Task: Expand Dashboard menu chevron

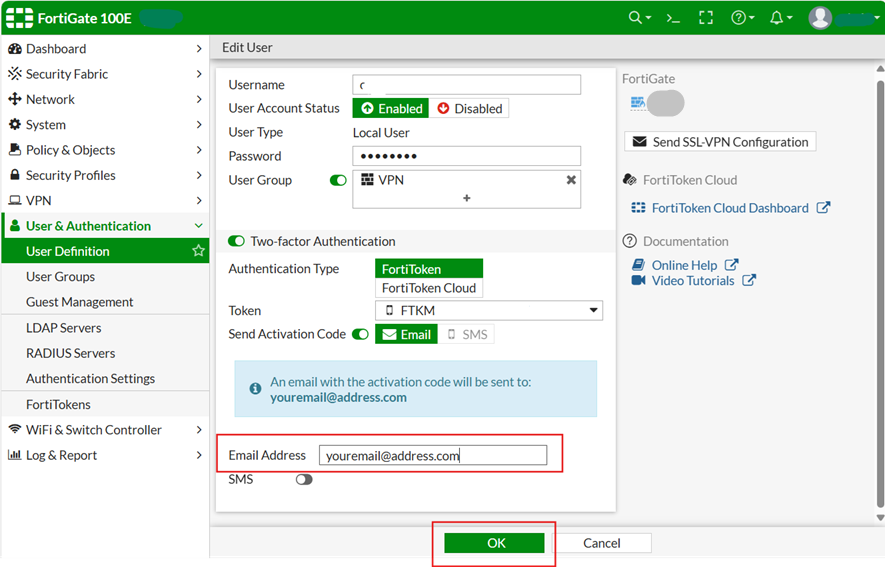Action: click(199, 49)
